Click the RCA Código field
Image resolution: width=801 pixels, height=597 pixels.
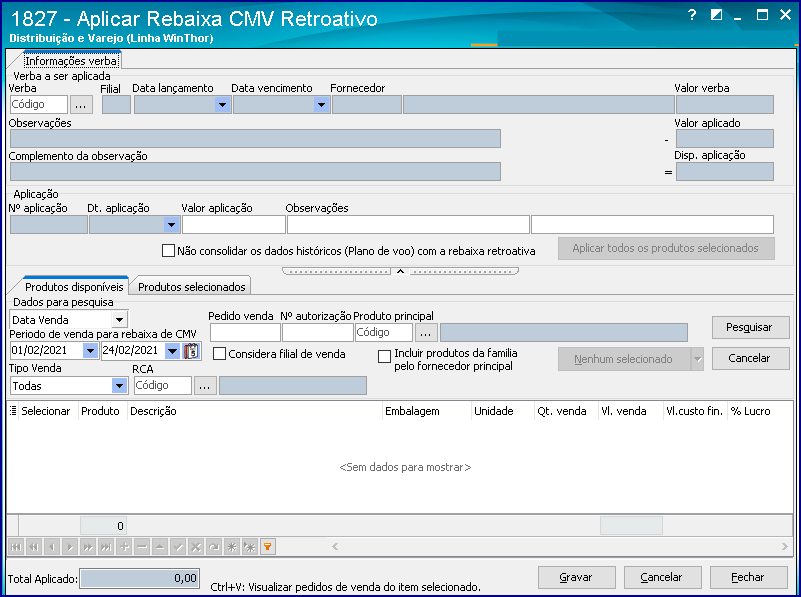point(163,386)
